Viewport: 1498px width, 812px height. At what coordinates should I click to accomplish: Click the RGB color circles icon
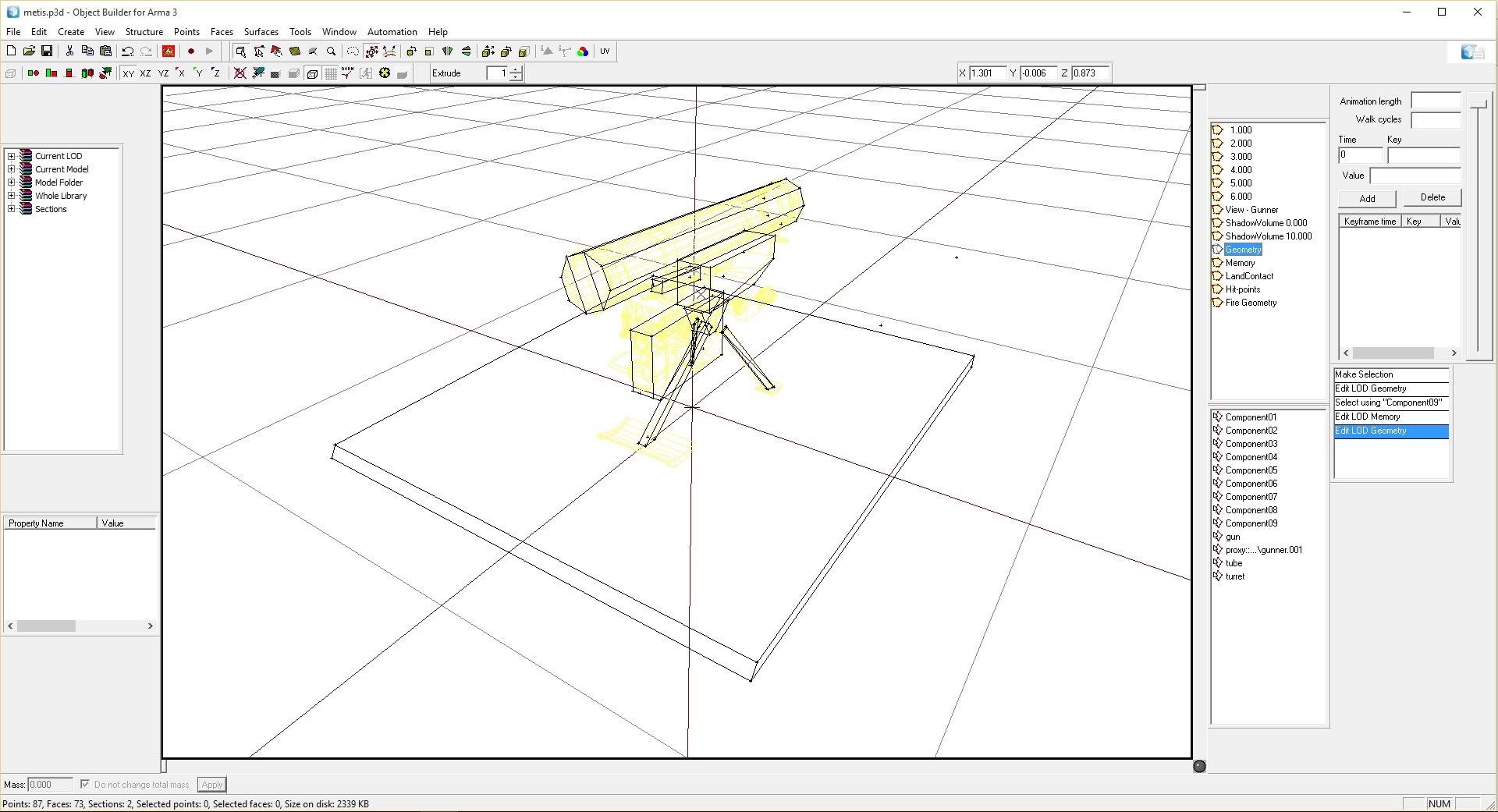click(583, 51)
